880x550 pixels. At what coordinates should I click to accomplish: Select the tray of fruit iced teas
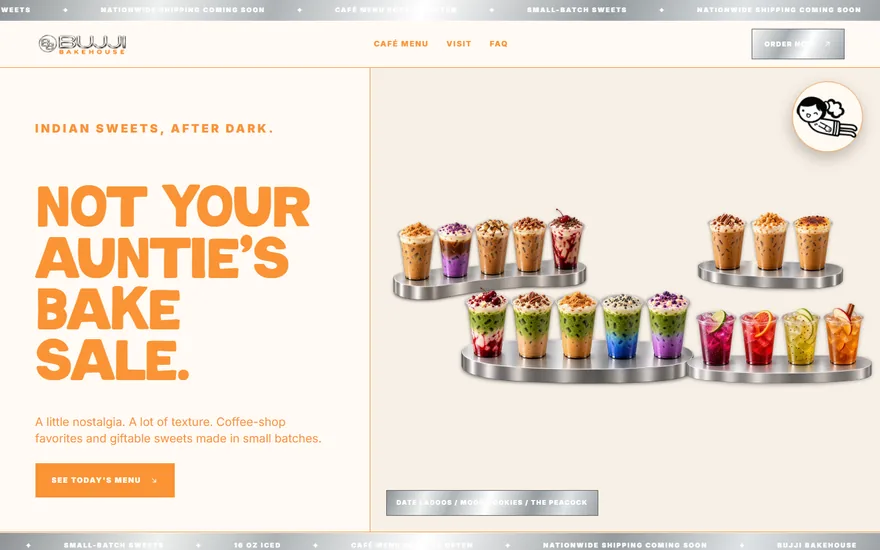[779, 344]
